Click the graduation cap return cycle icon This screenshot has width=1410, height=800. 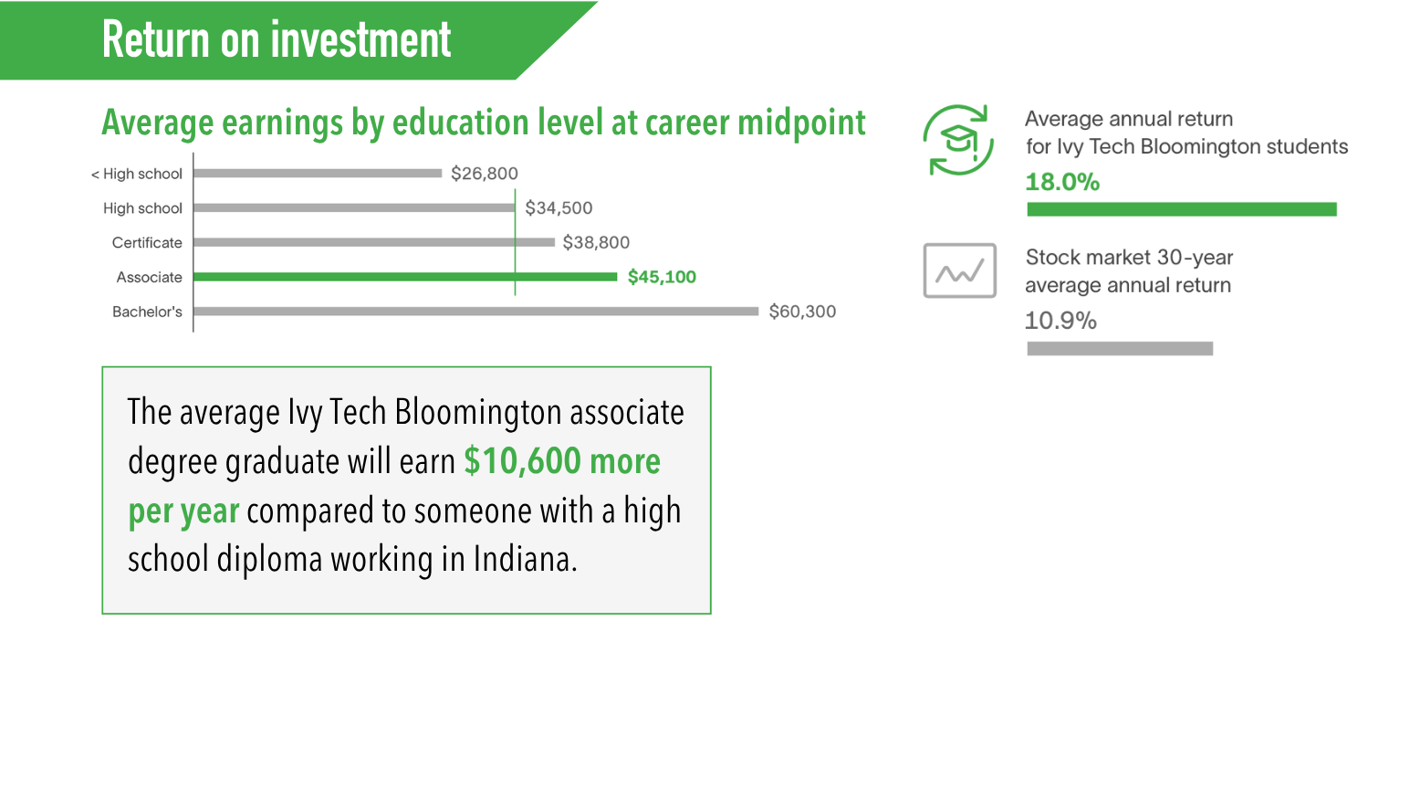957,141
